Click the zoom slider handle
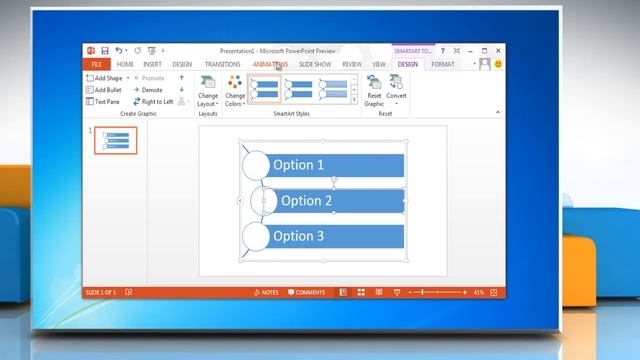The width and height of the screenshot is (640, 360). tap(422, 292)
